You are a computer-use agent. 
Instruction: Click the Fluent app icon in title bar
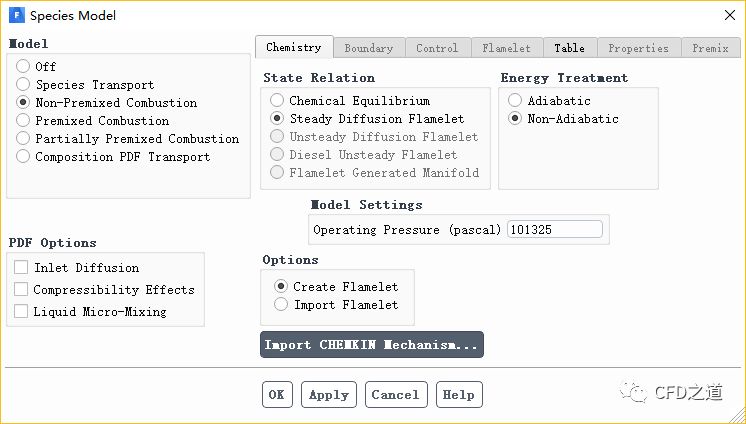(16, 15)
